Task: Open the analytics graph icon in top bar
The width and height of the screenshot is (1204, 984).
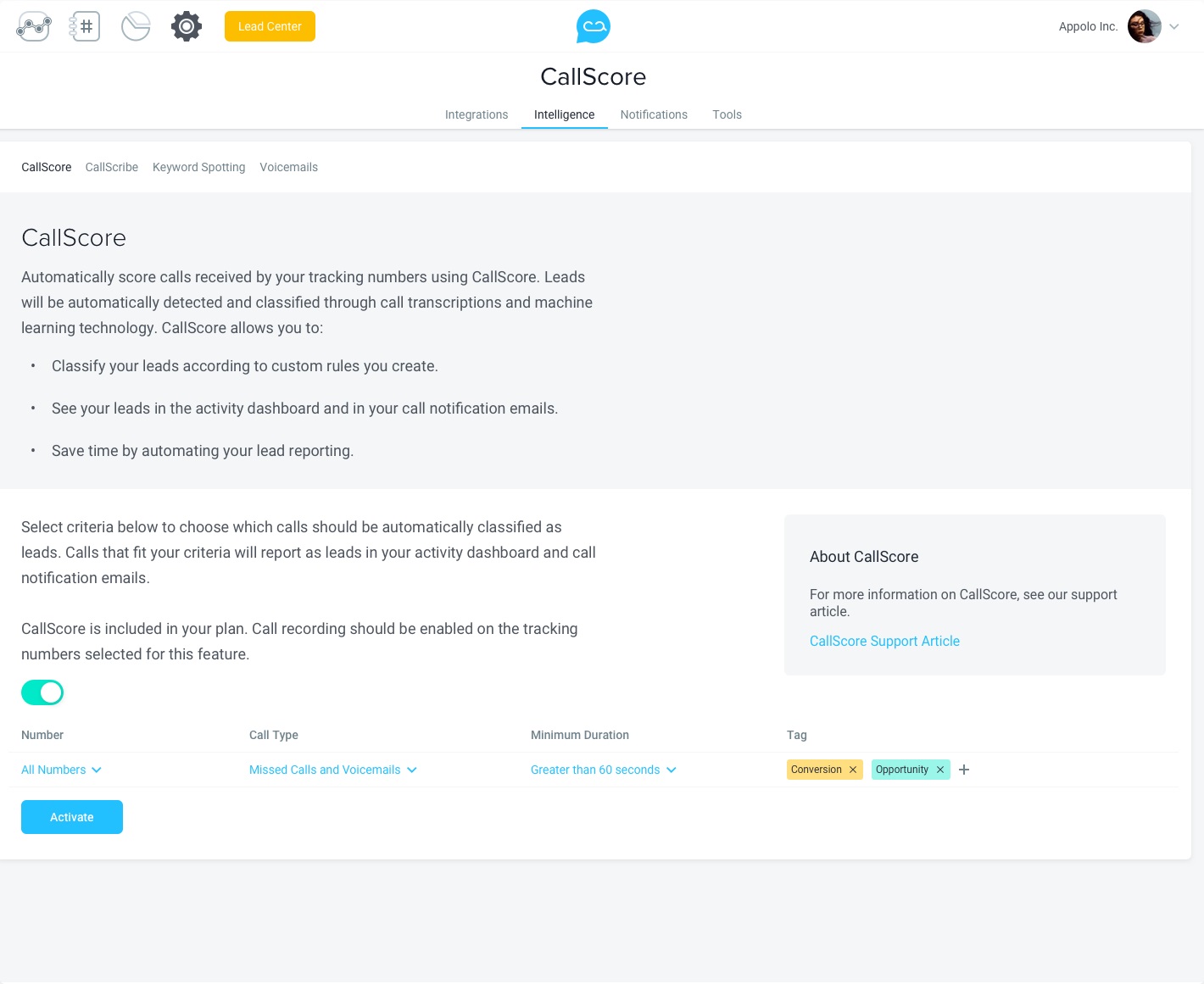Action: 34,27
